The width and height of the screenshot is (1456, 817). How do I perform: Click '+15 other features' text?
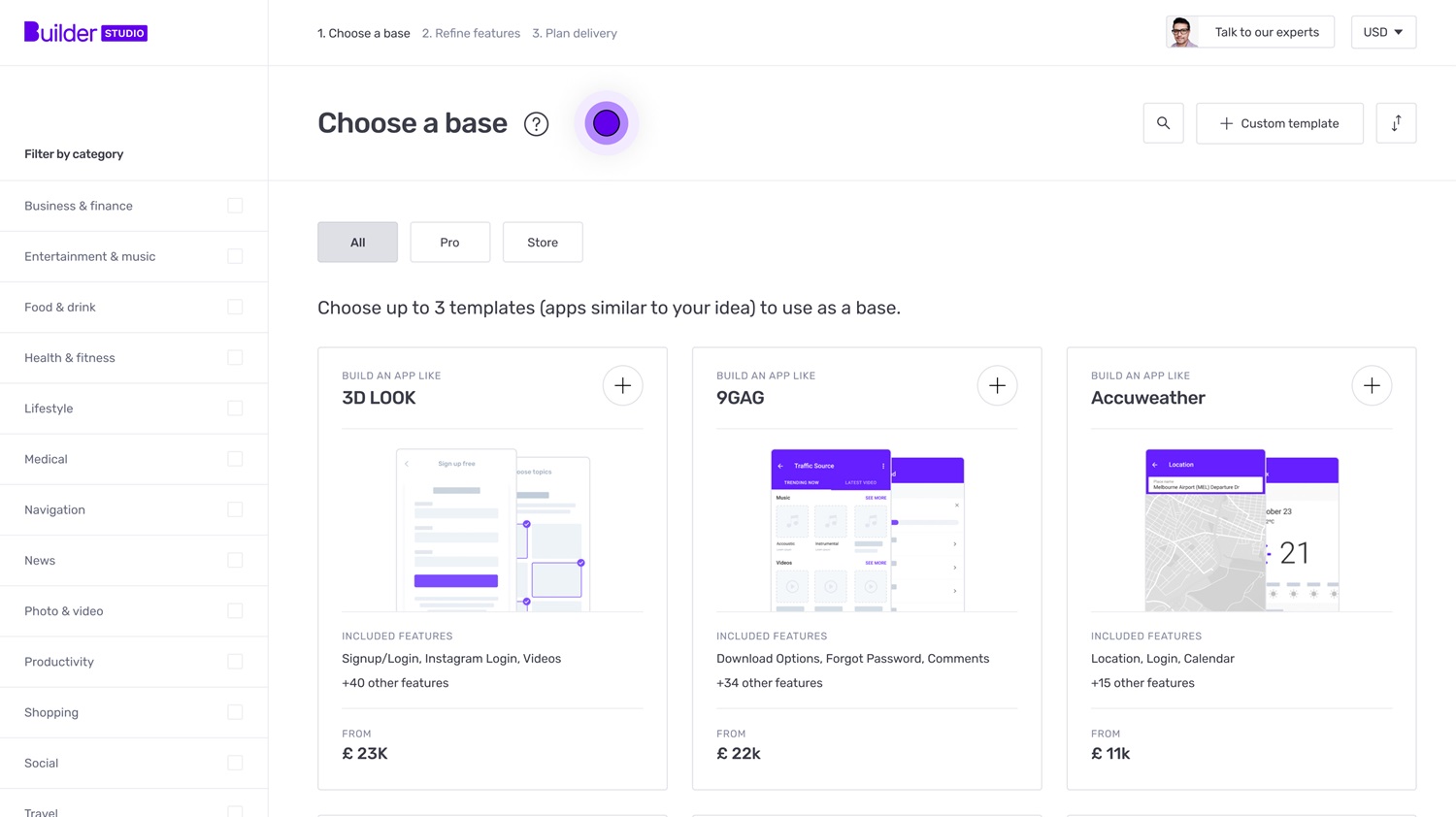pyautogui.click(x=1142, y=683)
